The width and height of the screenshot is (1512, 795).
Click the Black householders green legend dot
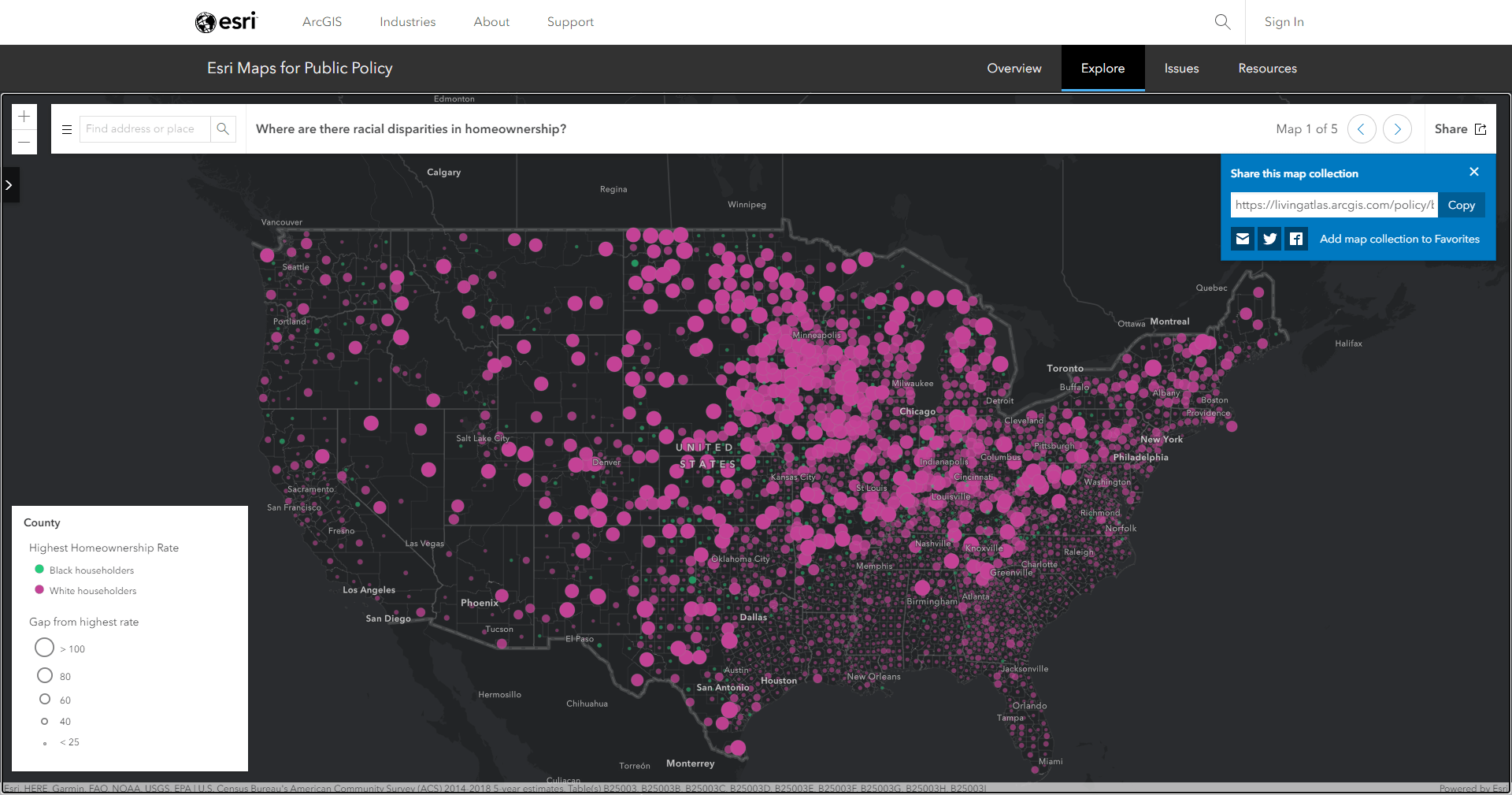point(39,569)
